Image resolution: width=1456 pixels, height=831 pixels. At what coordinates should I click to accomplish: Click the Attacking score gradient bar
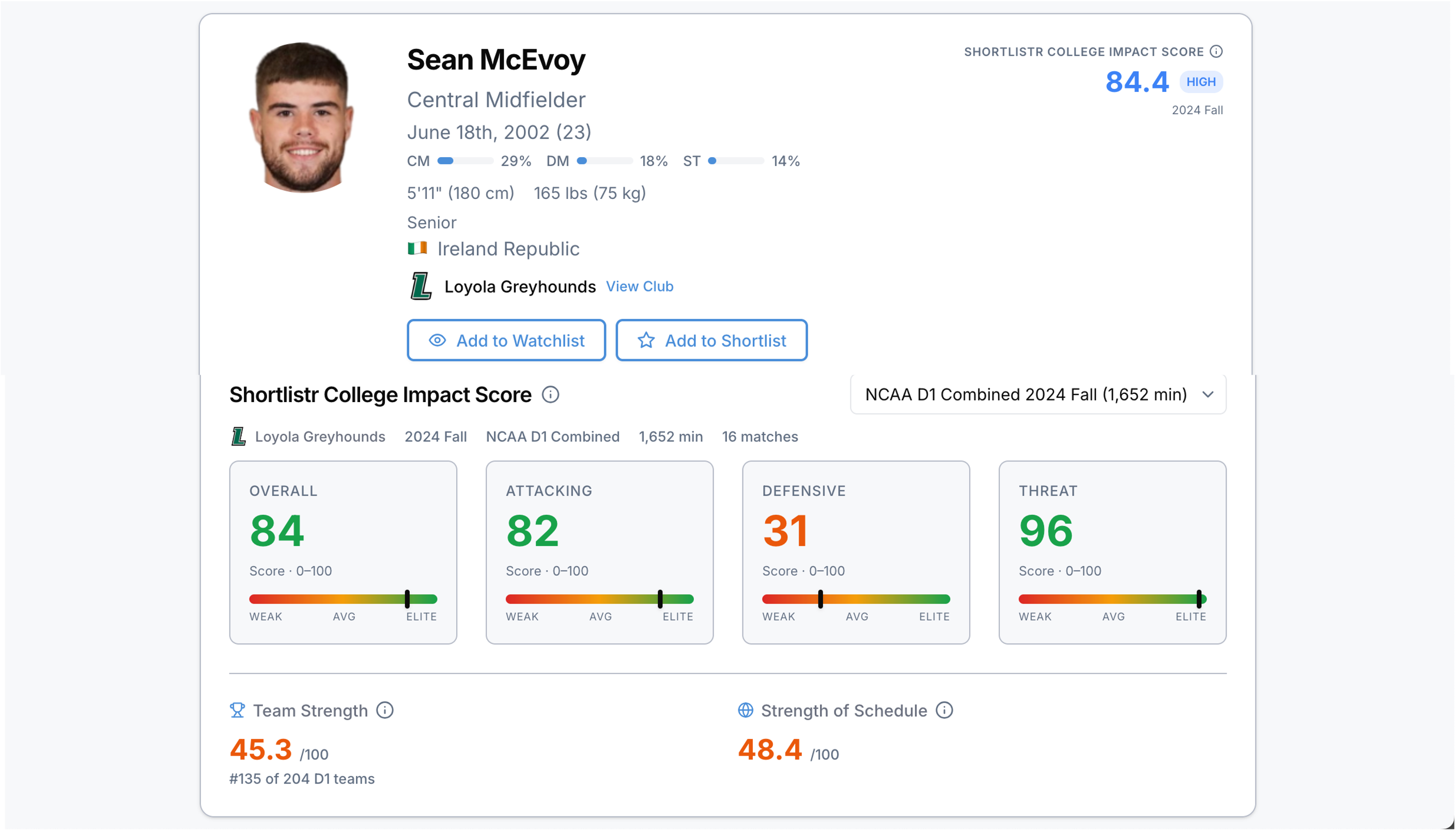click(600, 599)
